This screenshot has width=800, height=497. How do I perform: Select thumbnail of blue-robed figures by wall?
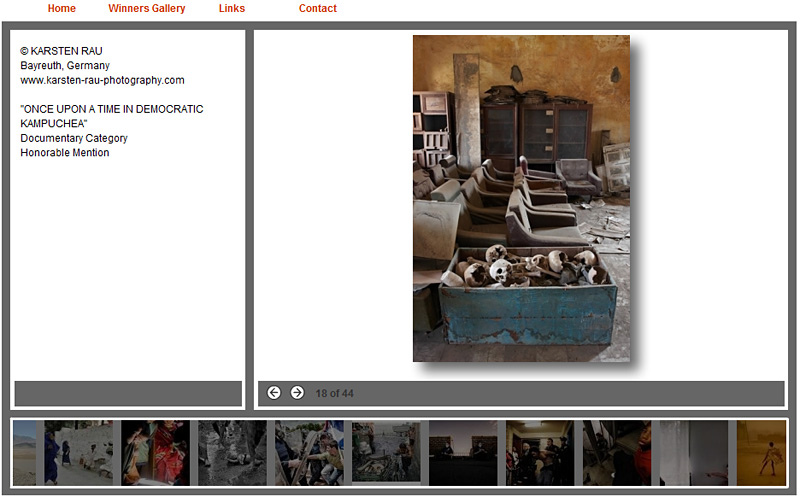tap(78, 453)
